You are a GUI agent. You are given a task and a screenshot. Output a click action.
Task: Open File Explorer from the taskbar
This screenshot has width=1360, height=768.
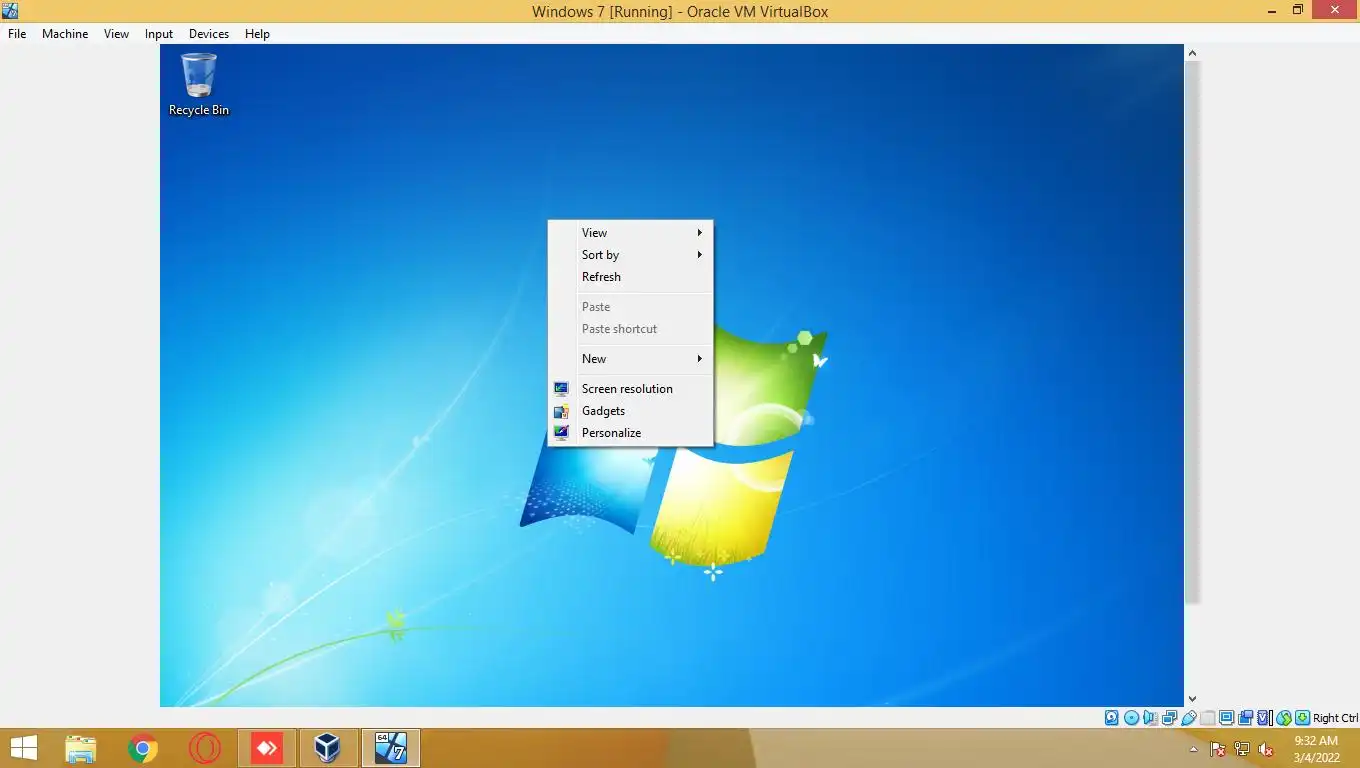point(81,748)
